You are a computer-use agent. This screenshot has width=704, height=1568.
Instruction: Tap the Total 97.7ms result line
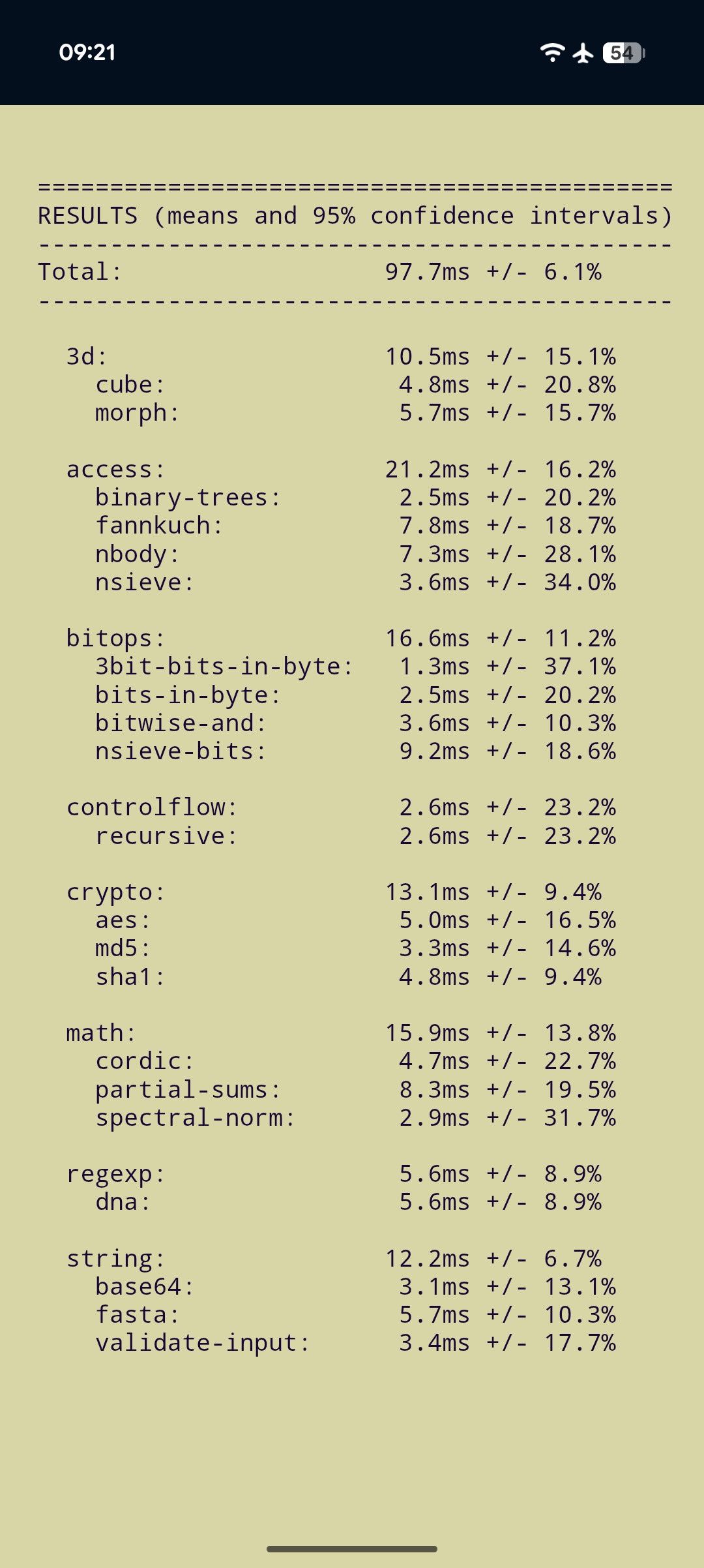(x=320, y=272)
